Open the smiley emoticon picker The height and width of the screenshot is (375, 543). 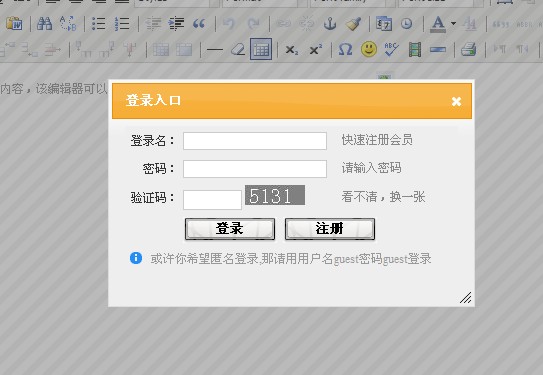[x=369, y=49]
